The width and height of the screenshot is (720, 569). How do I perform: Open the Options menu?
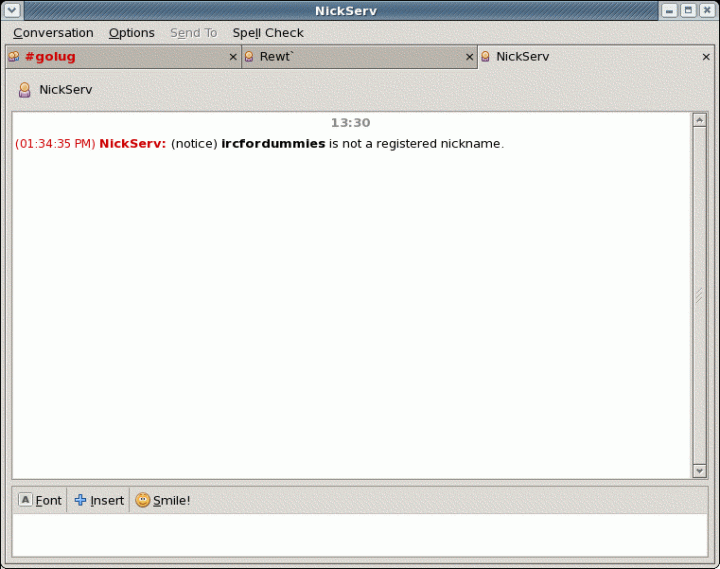(x=131, y=33)
